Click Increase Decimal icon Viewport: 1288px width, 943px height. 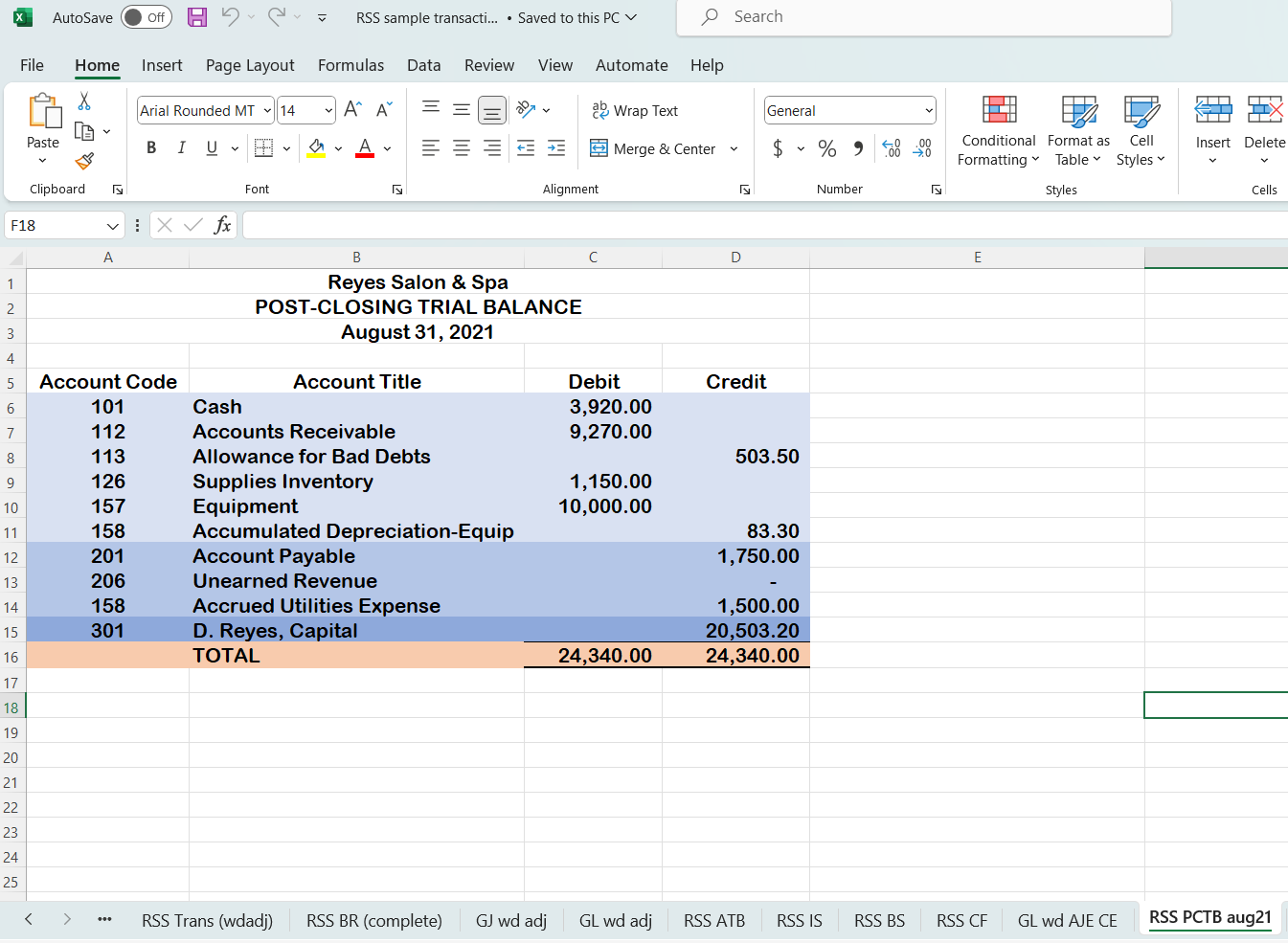tap(892, 148)
